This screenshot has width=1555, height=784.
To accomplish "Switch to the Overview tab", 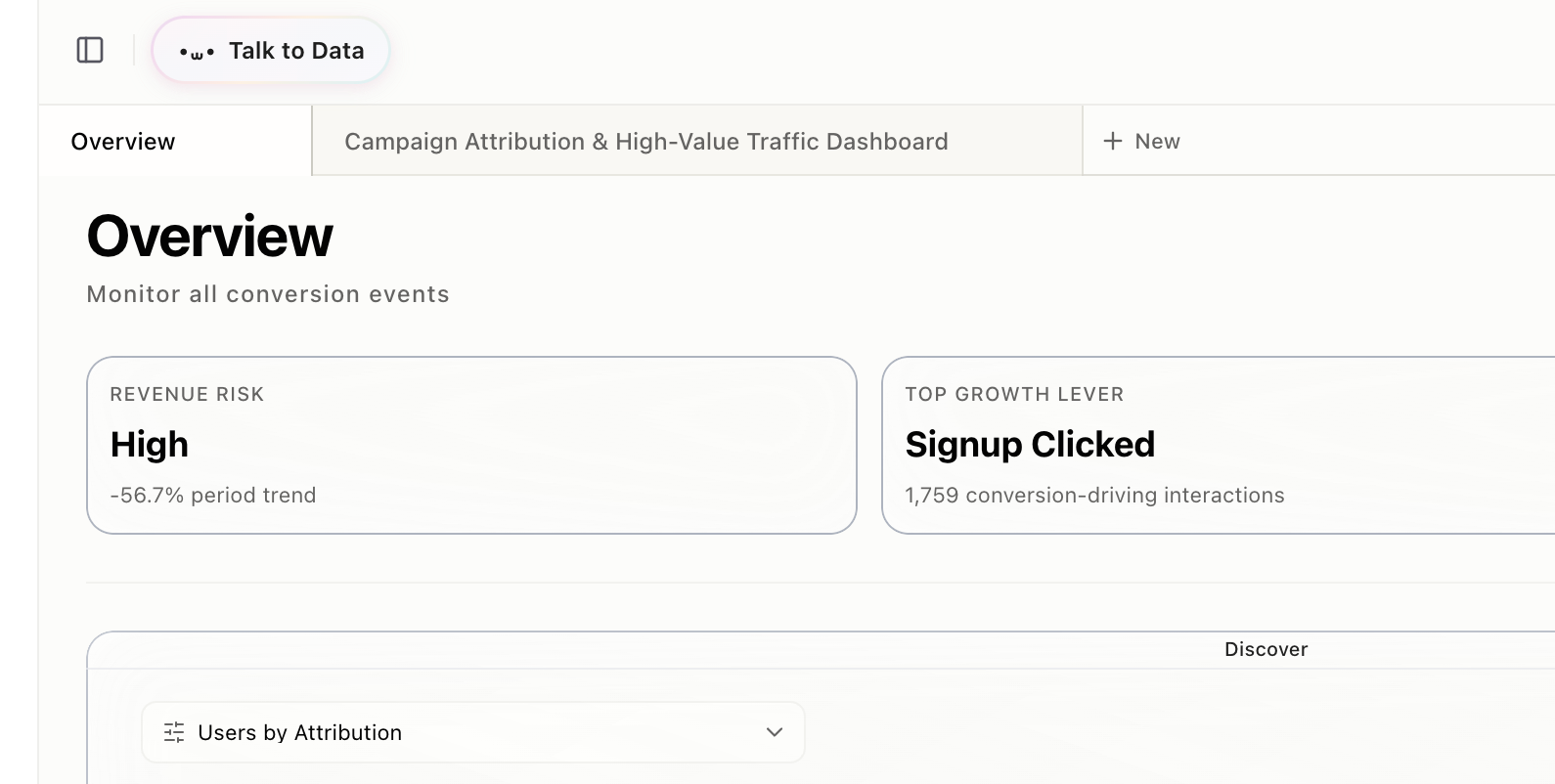I will tap(123, 142).
